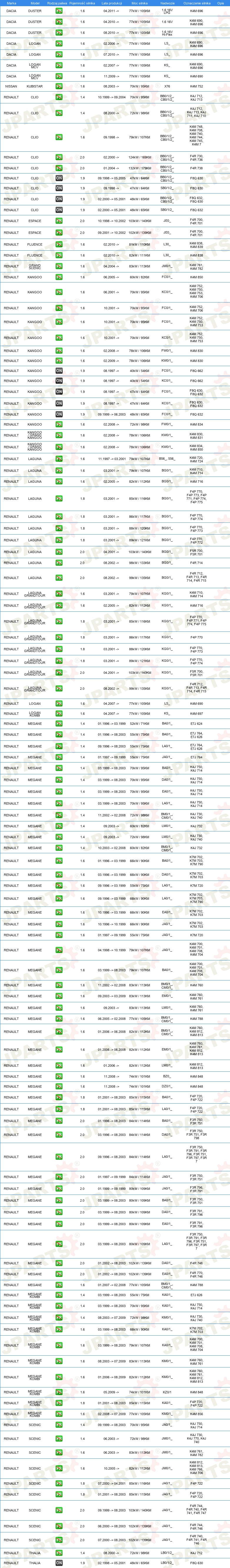Click the BZ0_ body code cell
The height and width of the screenshot is (1568, 230).
167,1076
